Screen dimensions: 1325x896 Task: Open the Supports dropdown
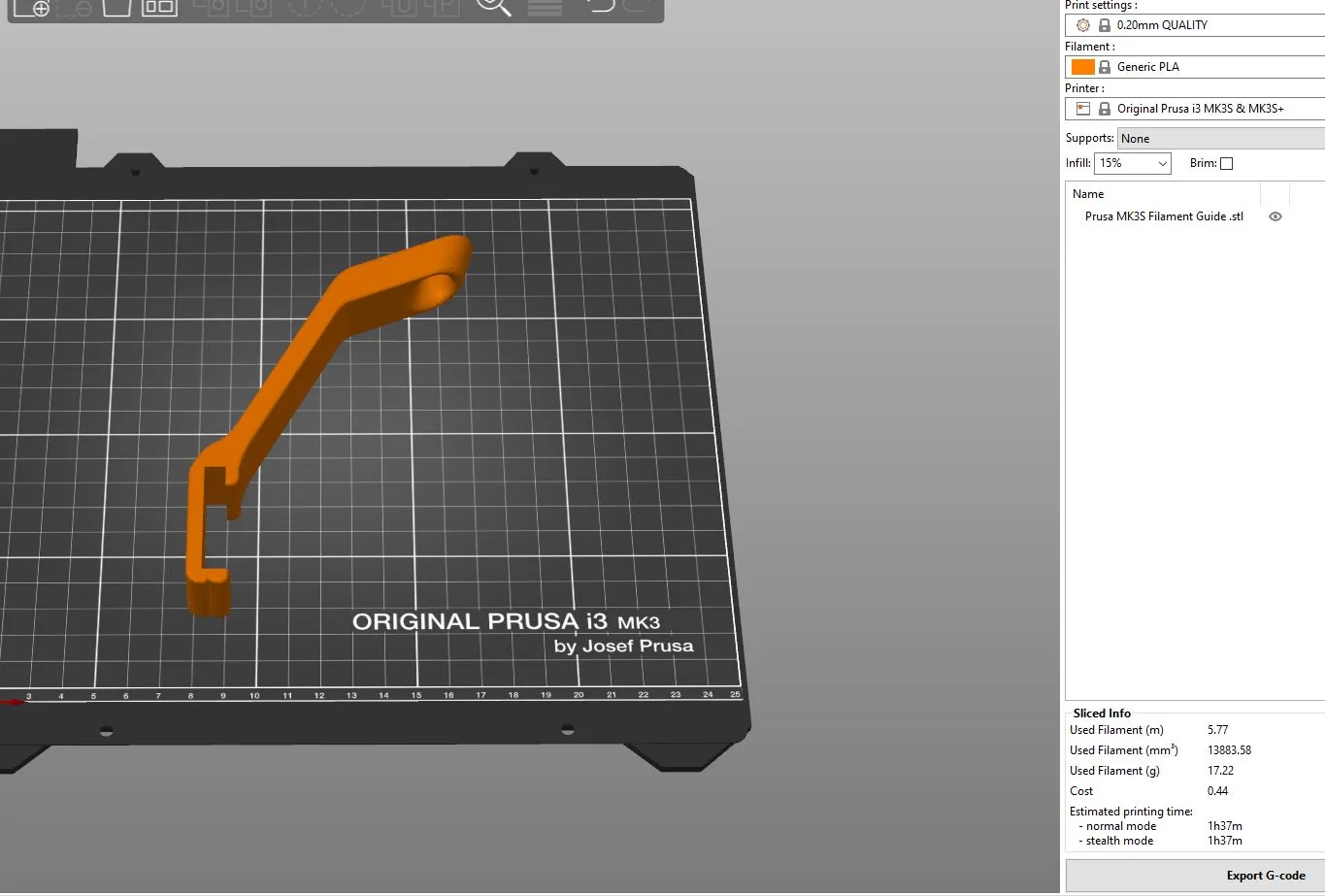pos(1221,138)
